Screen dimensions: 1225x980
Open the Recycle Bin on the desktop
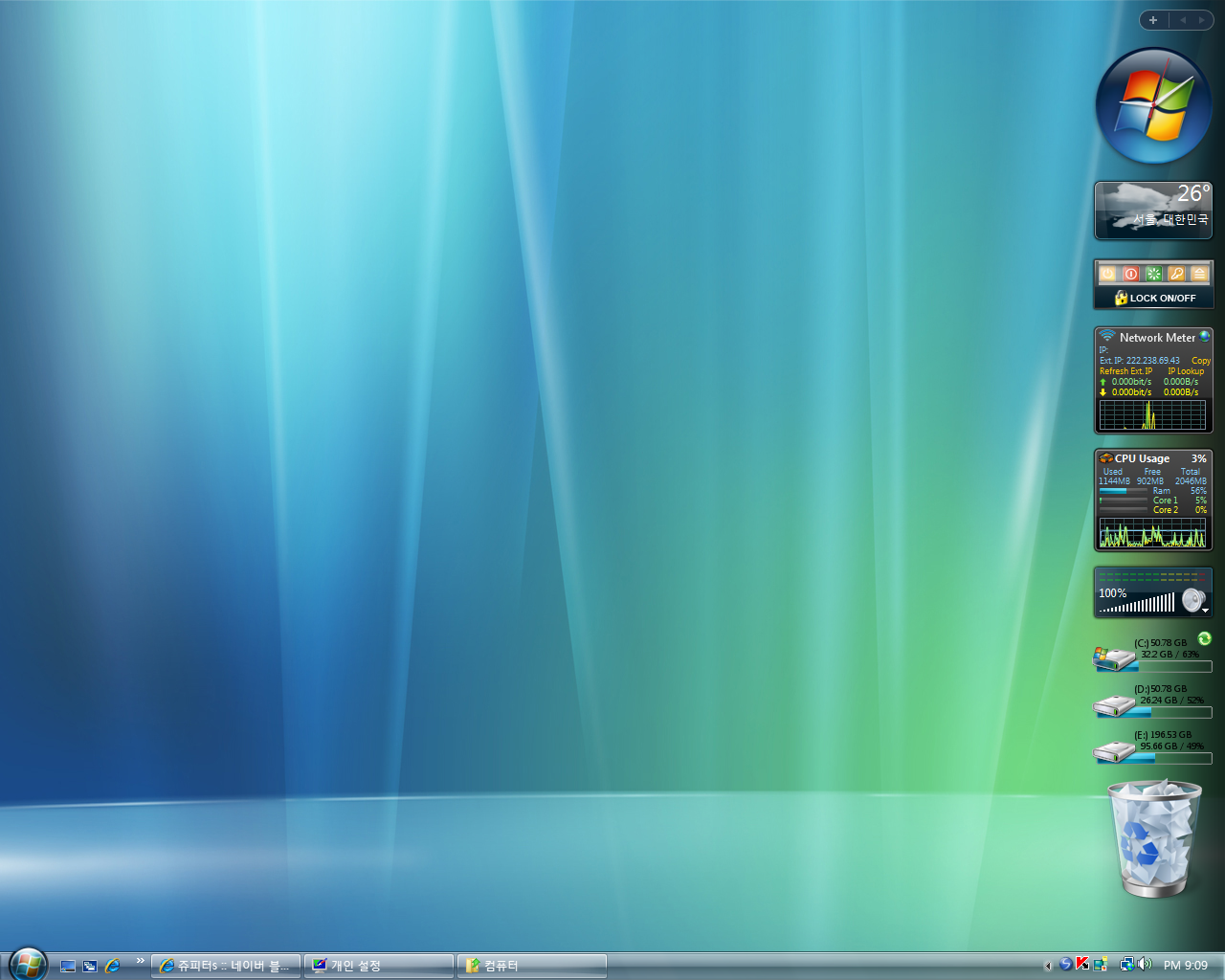1153,838
